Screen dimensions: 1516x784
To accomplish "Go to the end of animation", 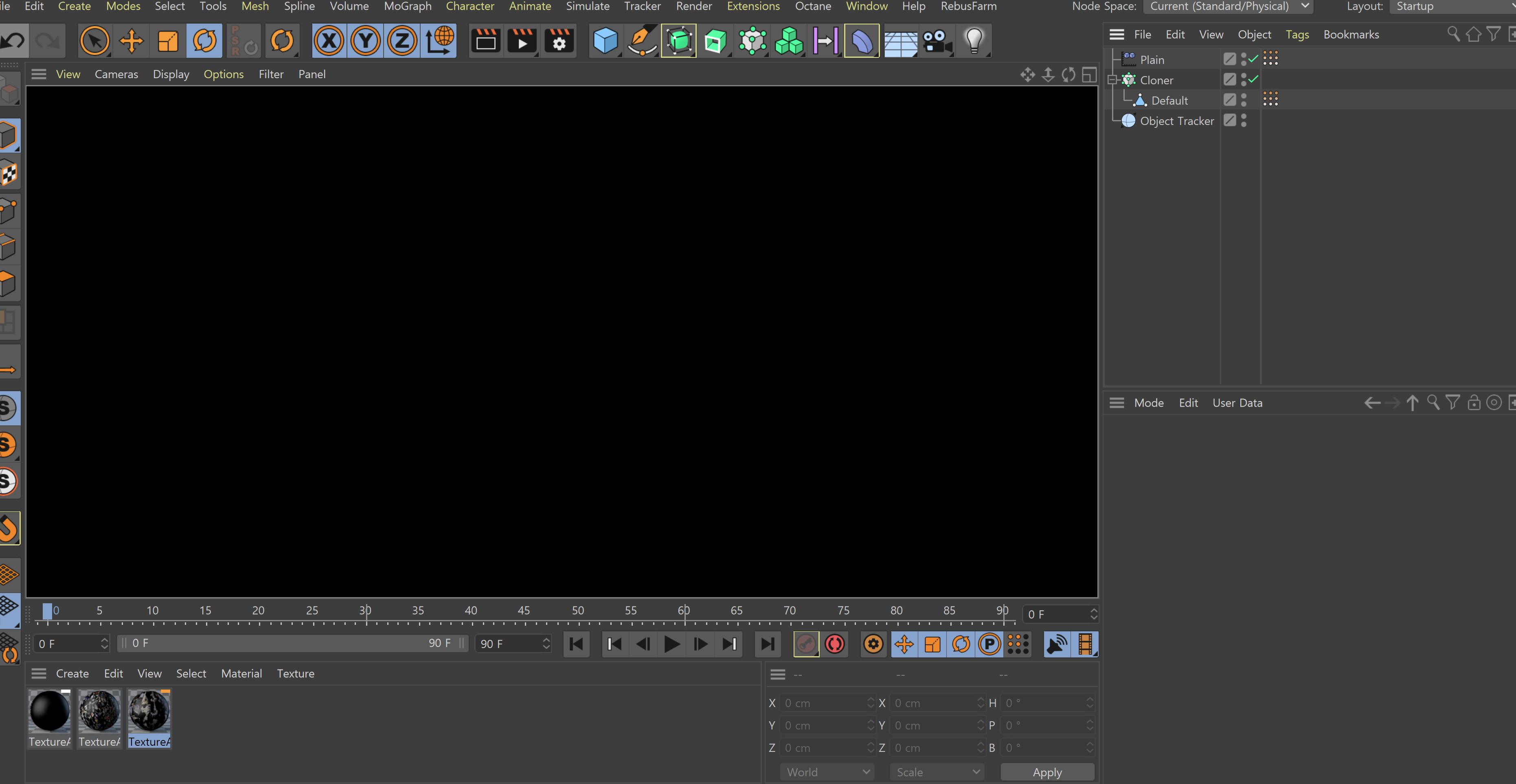I will point(768,644).
